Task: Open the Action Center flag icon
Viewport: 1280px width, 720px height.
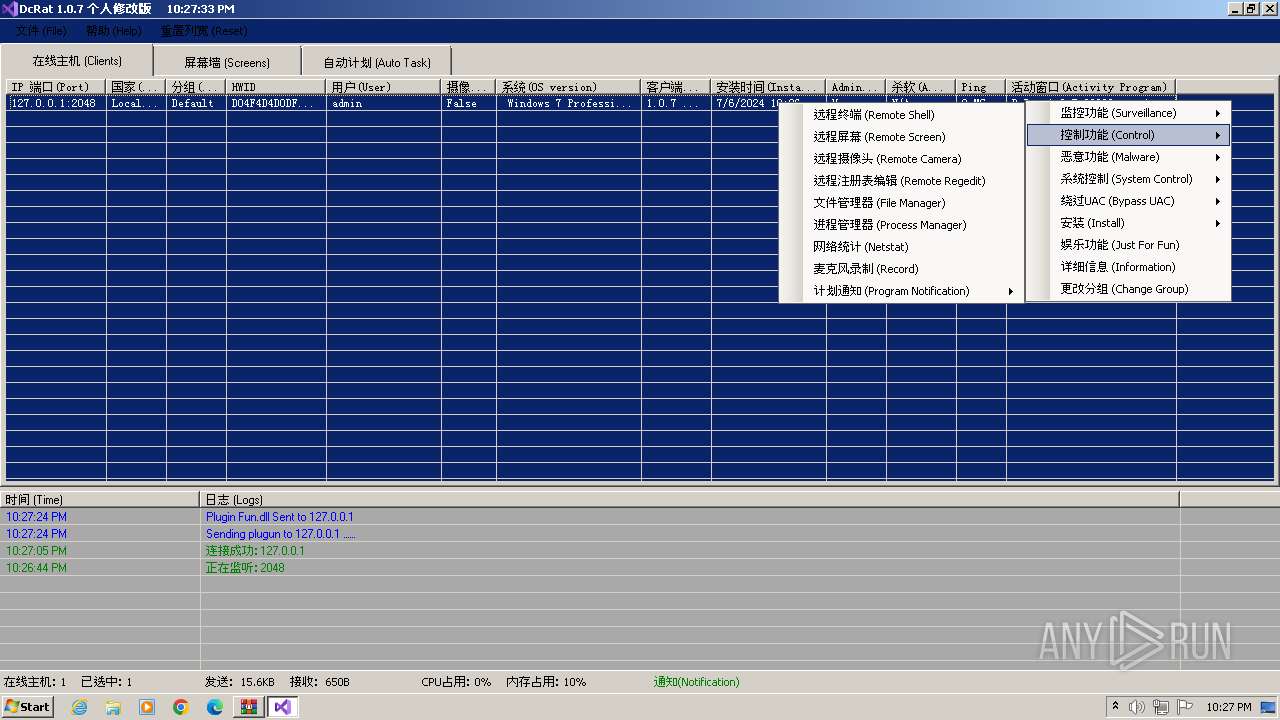Action: 1185,707
